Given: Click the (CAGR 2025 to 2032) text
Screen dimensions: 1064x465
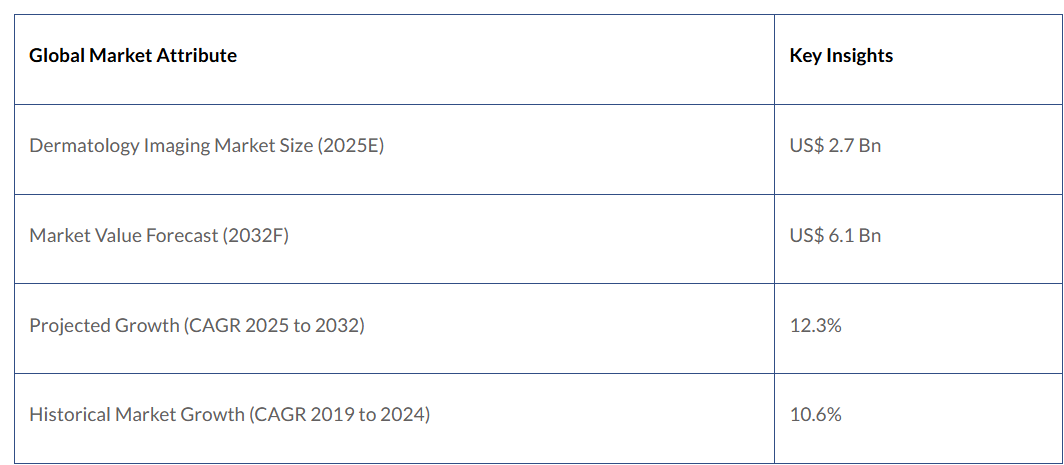Looking at the screenshot, I should click(274, 326).
